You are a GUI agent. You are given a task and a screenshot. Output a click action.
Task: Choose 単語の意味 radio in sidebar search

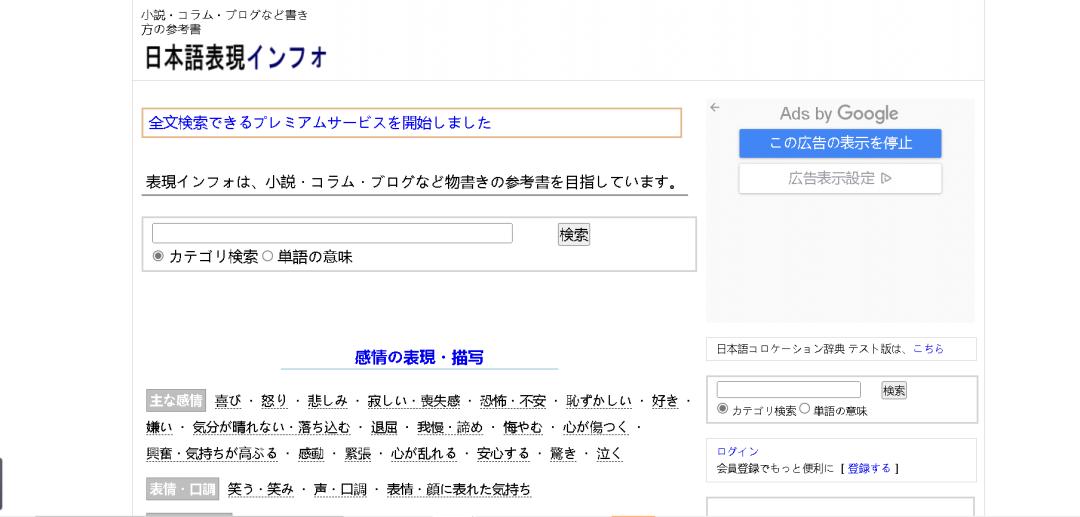pyautogui.click(x=805, y=409)
